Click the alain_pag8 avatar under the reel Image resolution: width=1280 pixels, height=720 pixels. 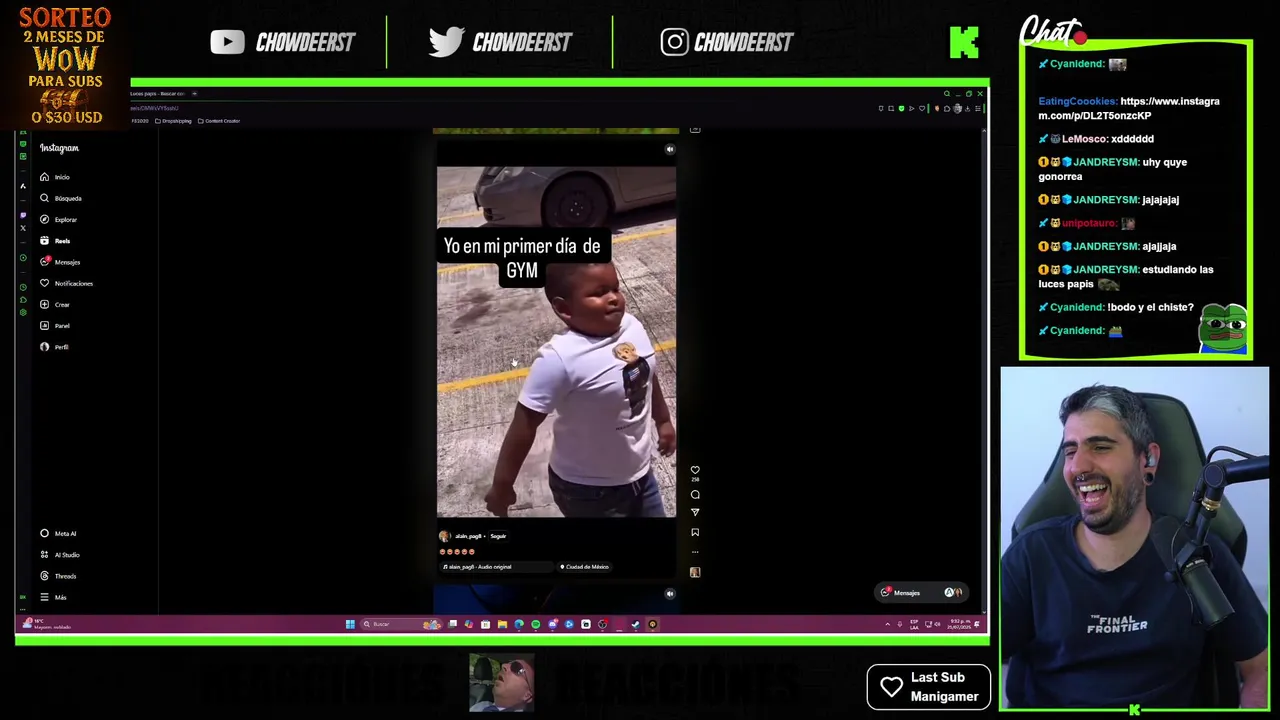tap(444, 536)
